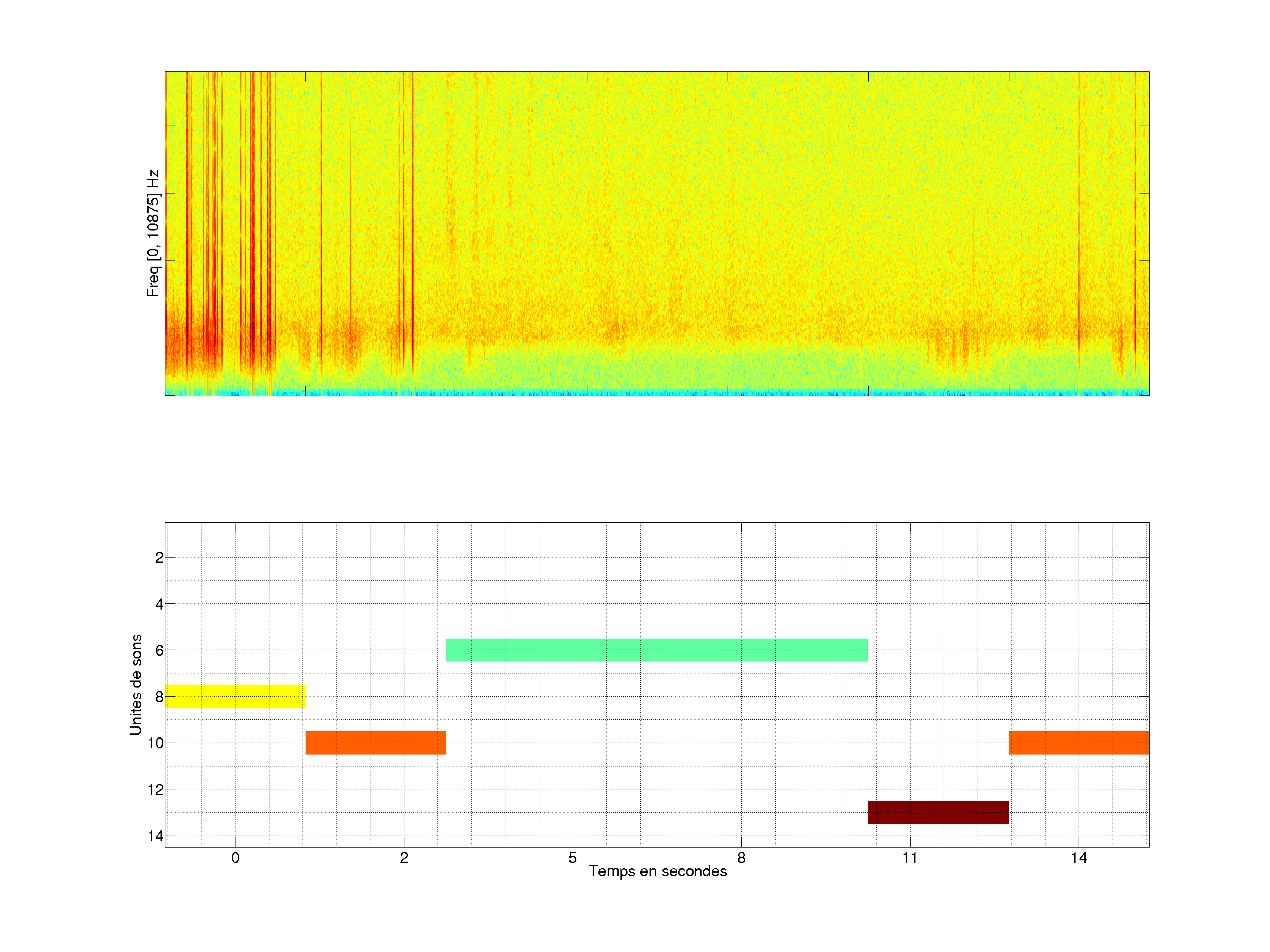The height and width of the screenshot is (952, 1270).
Task: Click y-axis tick label 2
Action: tap(159, 558)
